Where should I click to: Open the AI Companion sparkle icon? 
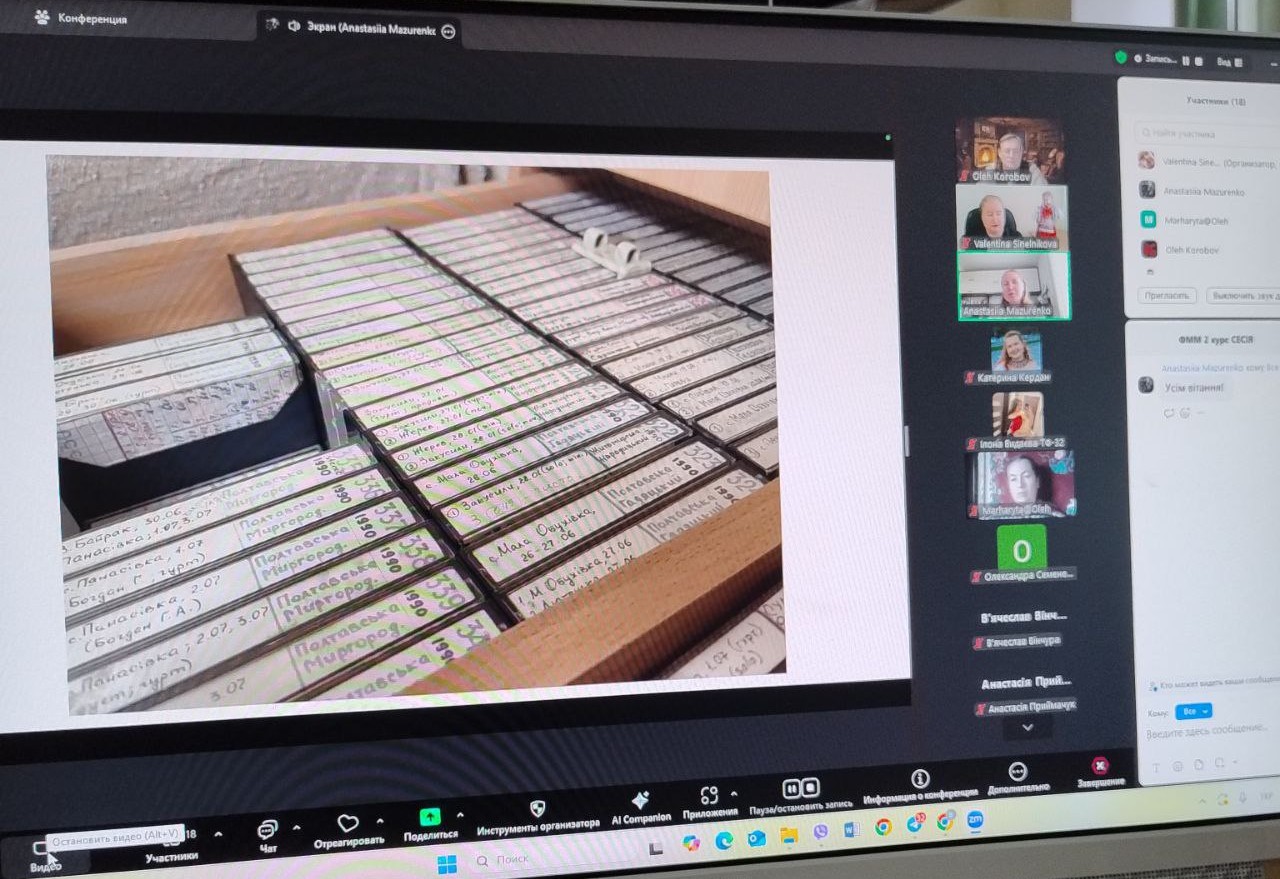(x=640, y=802)
